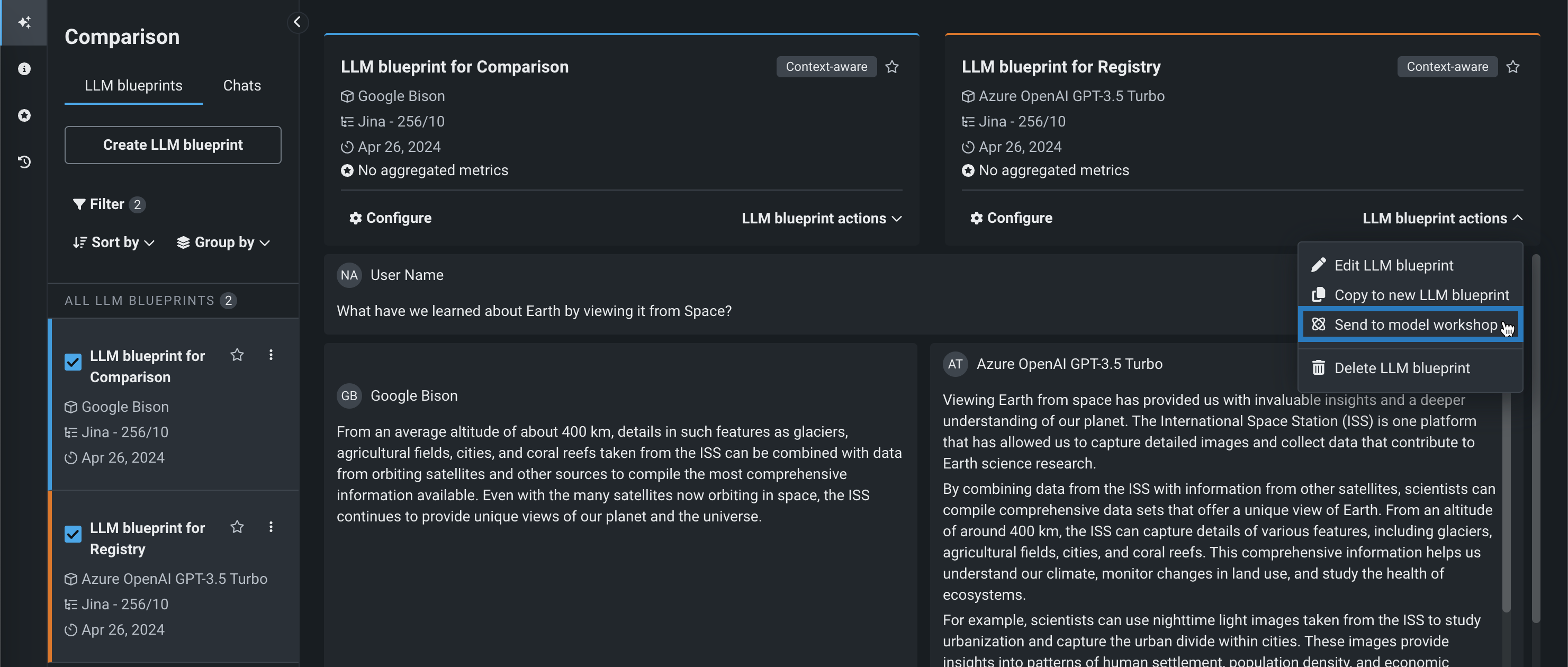
Task: Click Configure on the Registry blueprint card
Action: click(1011, 218)
